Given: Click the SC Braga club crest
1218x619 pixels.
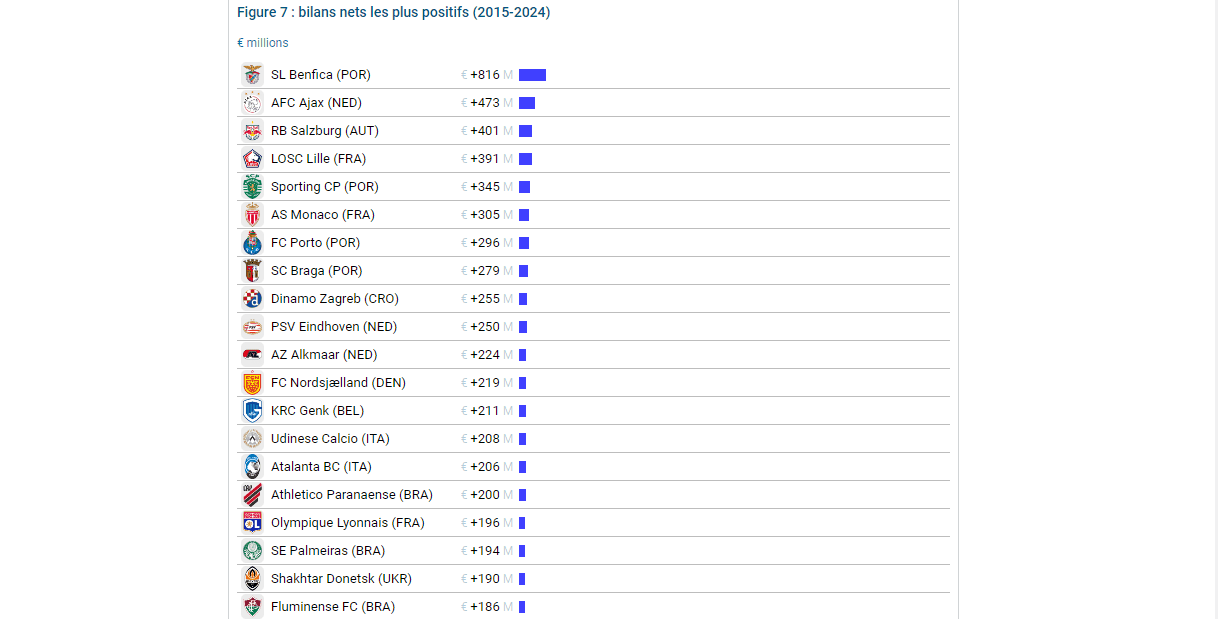Looking at the screenshot, I should pyautogui.click(x=252, y=271).
